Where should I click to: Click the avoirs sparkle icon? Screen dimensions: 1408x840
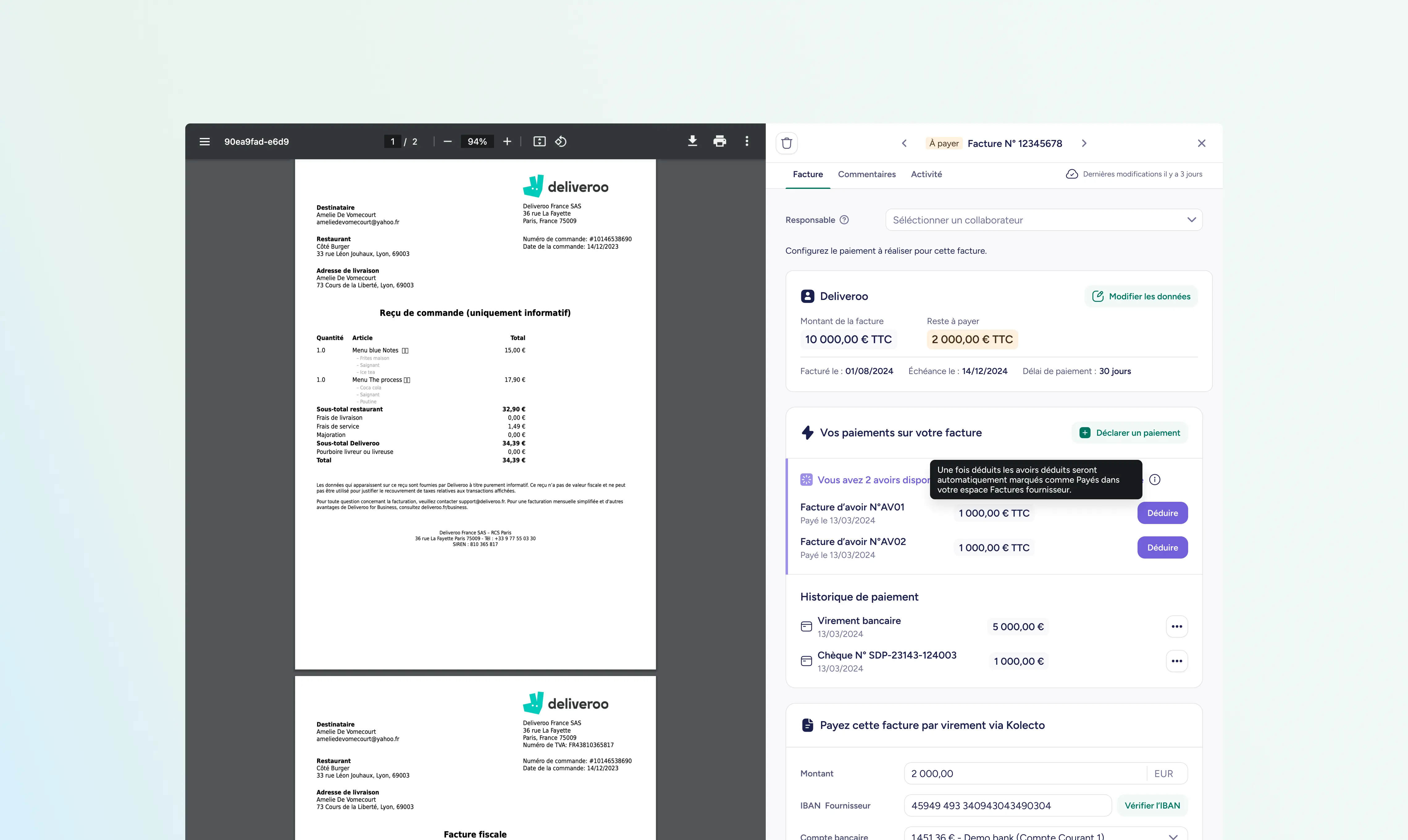(x=806, y=480)
